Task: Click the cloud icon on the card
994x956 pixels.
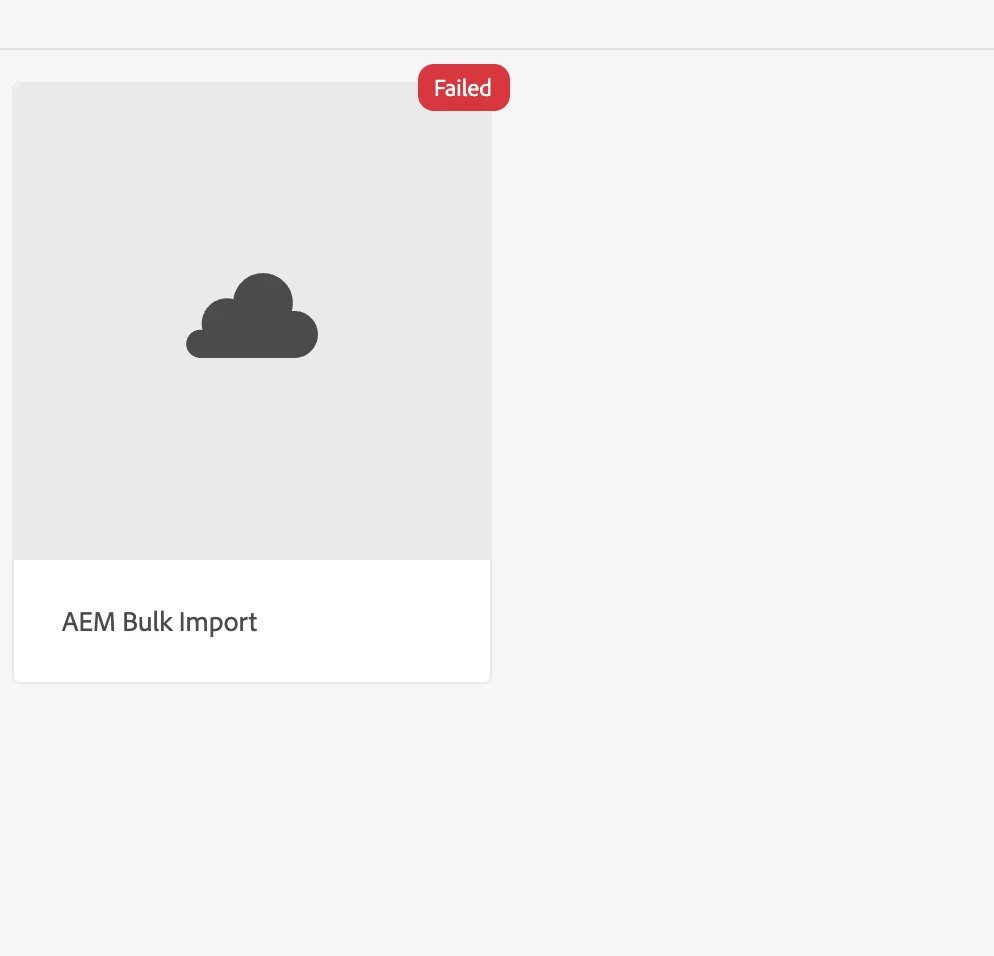Action: point(252,316)
